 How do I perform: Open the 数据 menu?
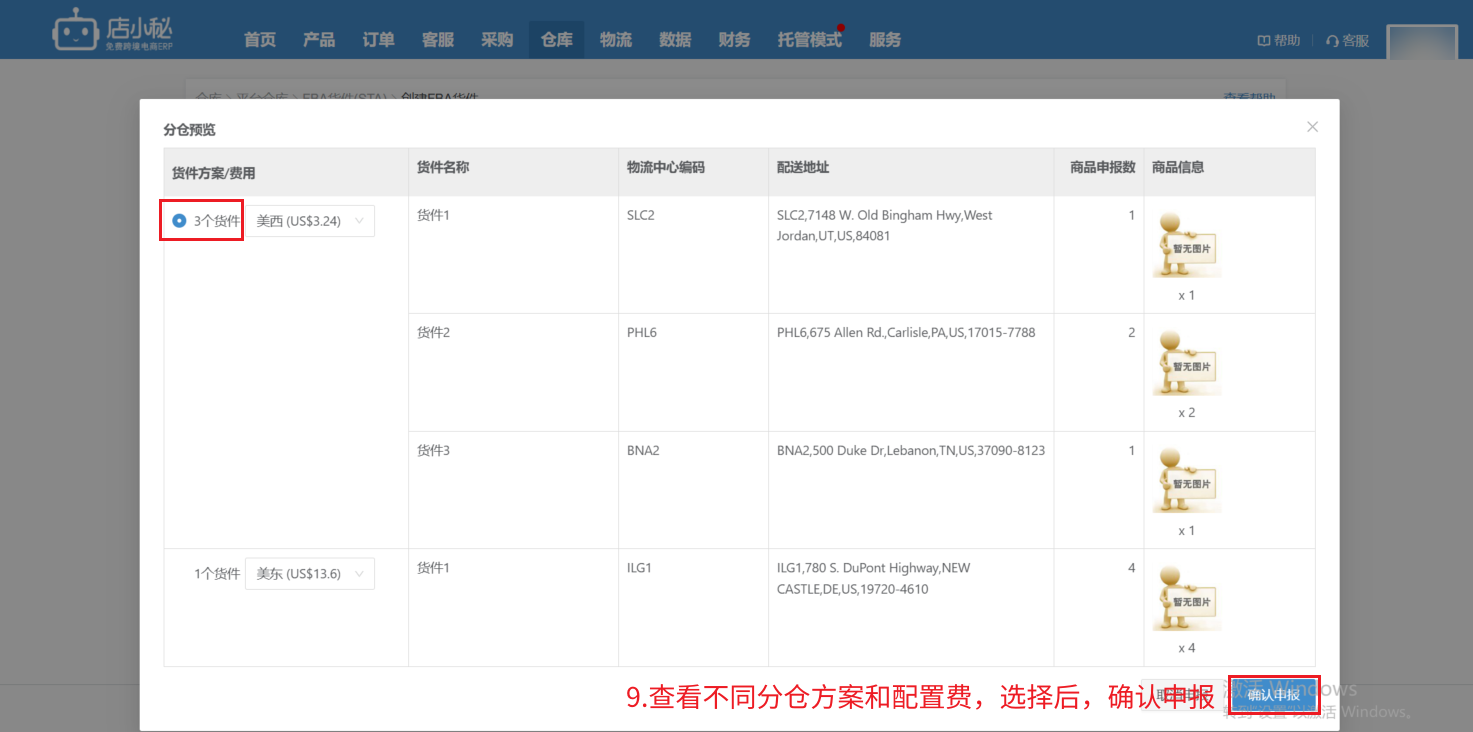click(x=675, y=40)
